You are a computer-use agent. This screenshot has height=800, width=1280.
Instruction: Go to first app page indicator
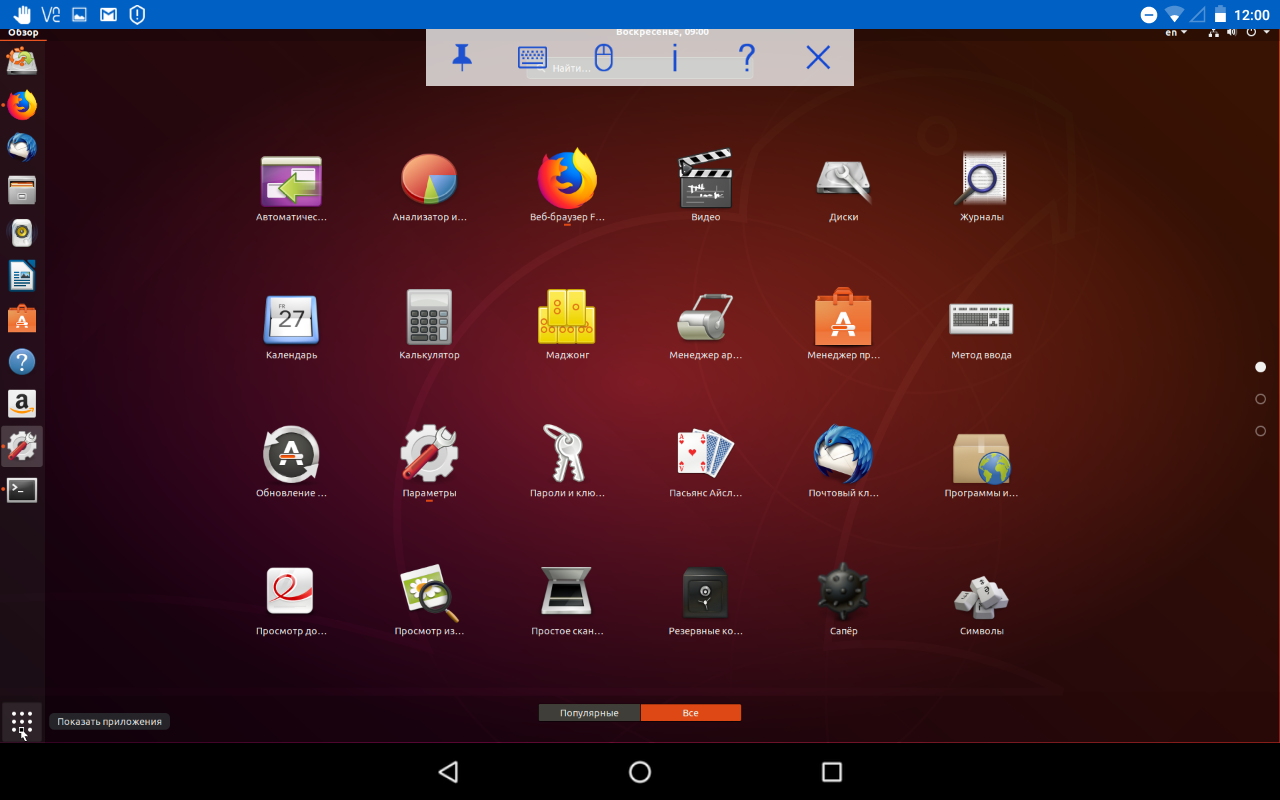pos(1260,367)
